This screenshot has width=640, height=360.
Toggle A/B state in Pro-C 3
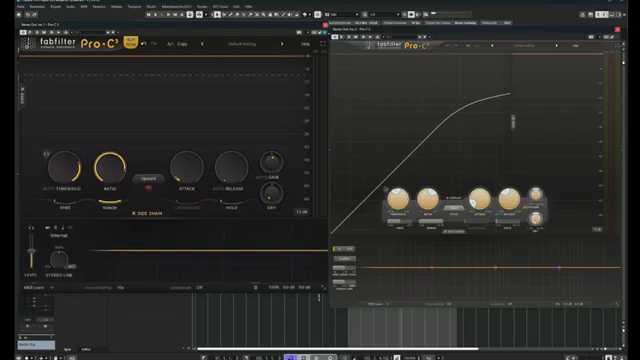point(170,44)
